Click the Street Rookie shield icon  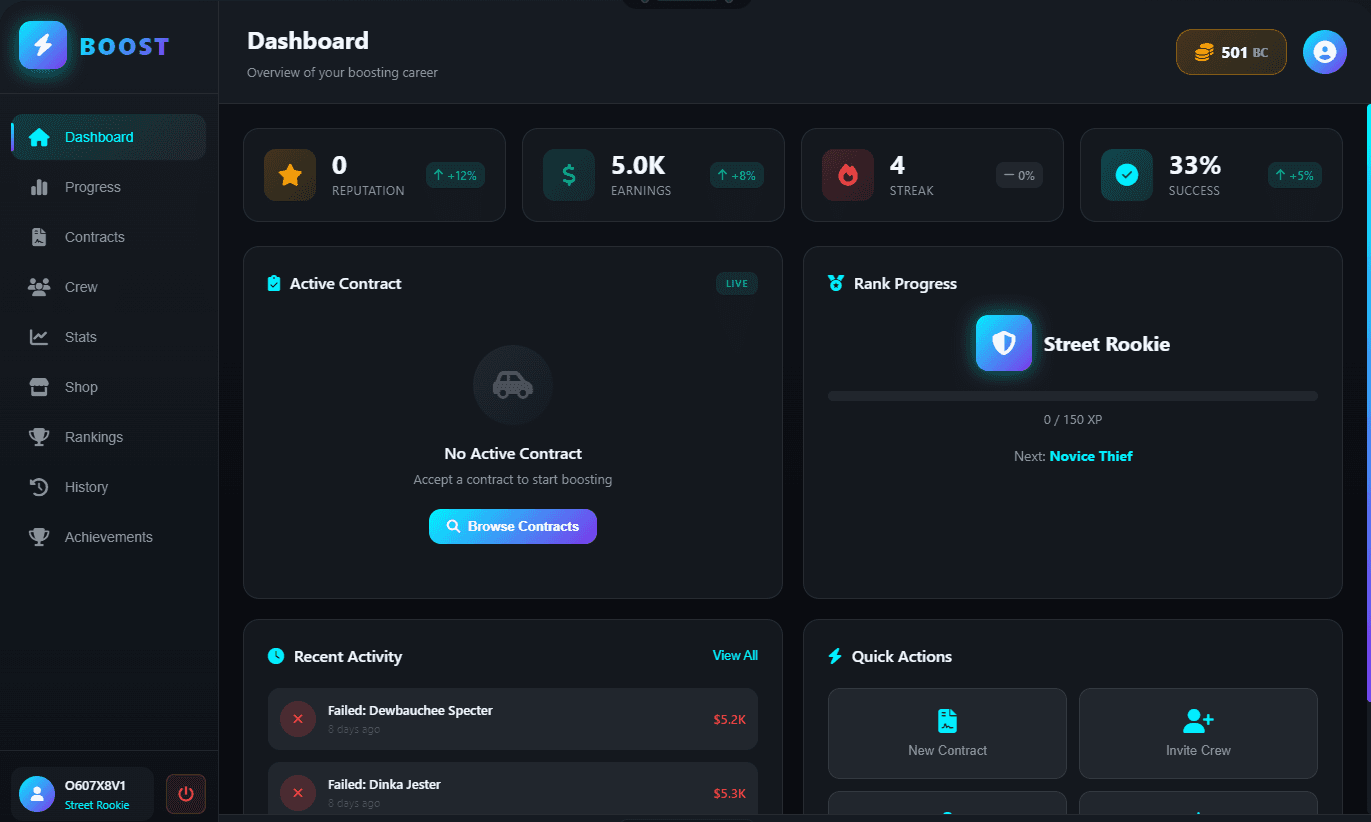coord(1004,343)
